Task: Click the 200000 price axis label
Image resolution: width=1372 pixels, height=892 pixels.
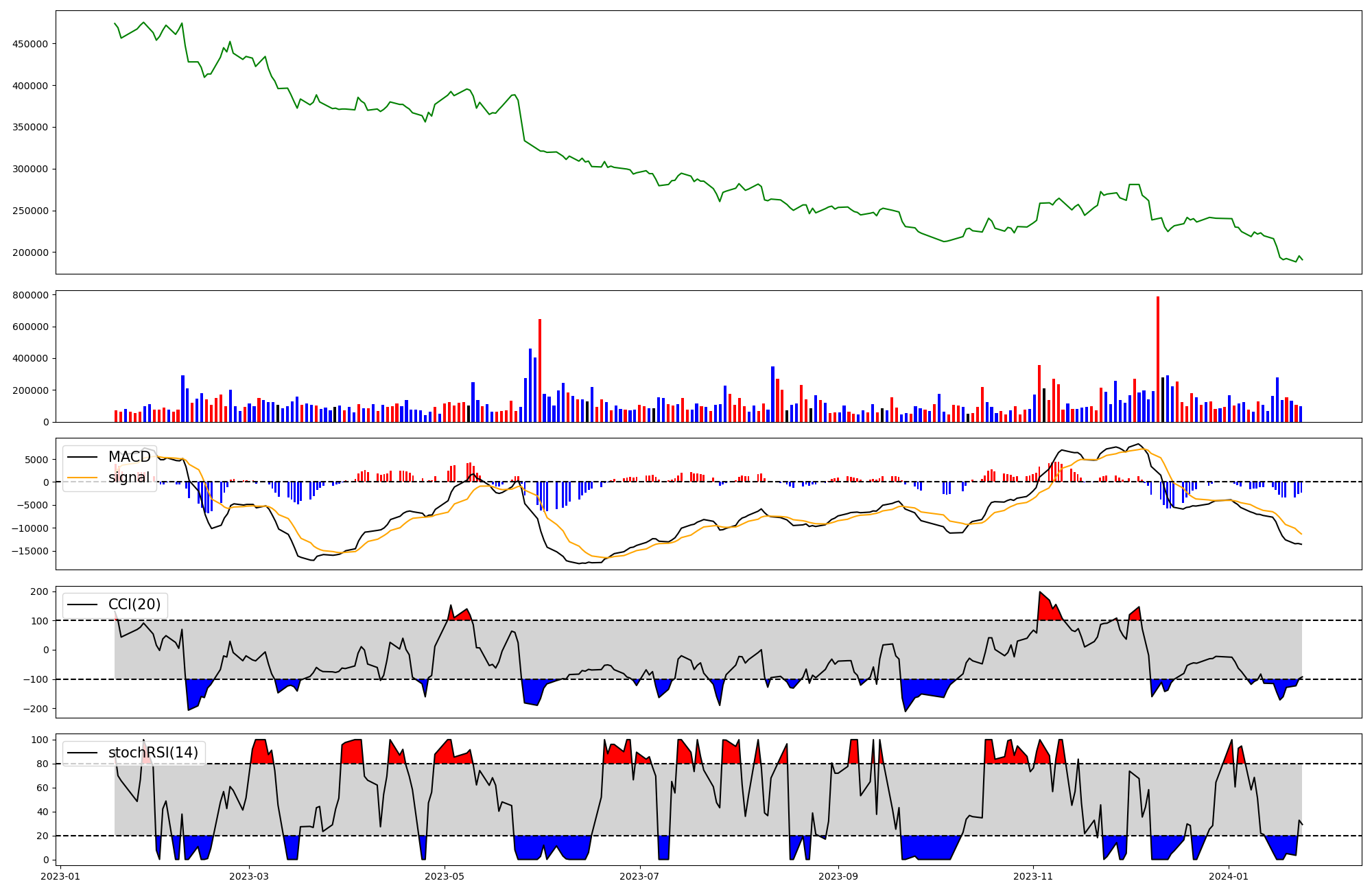Action: (x=30, y=253)
